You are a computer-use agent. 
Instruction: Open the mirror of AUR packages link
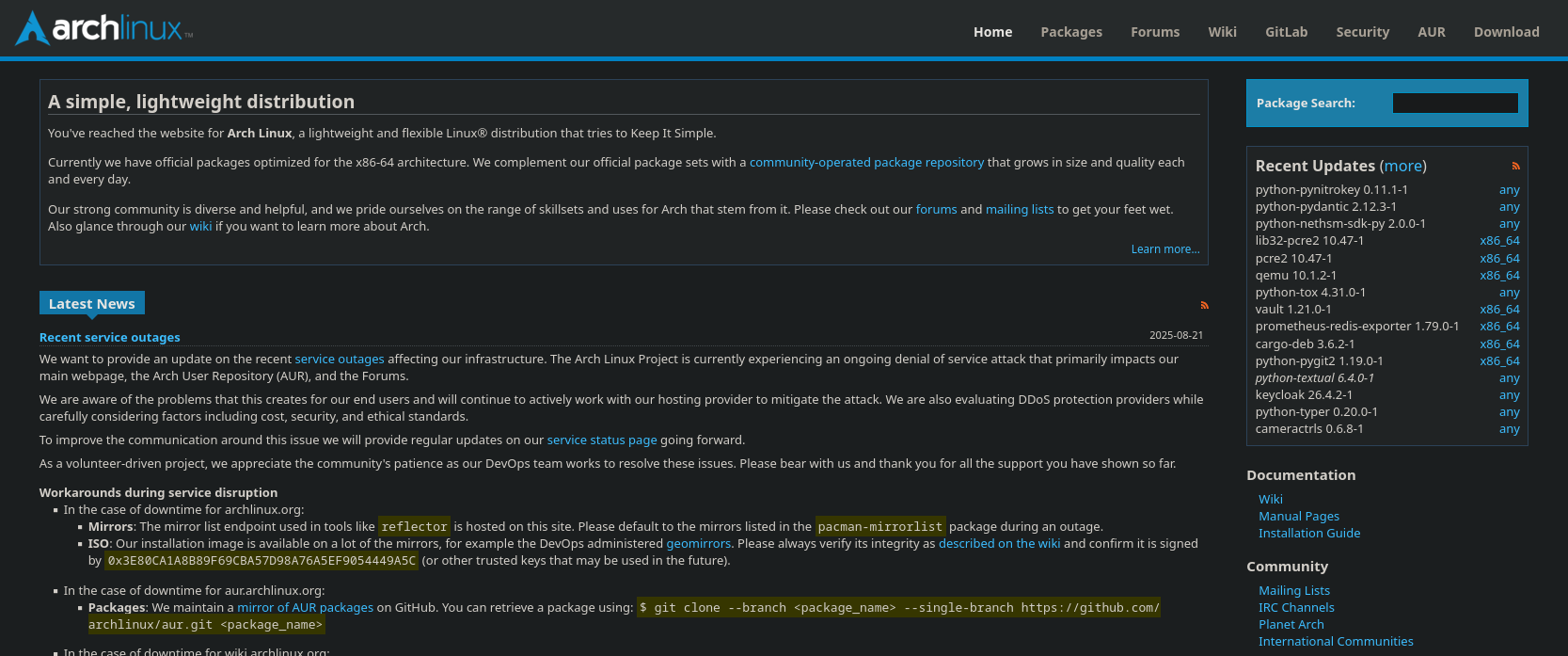[305, 608]
